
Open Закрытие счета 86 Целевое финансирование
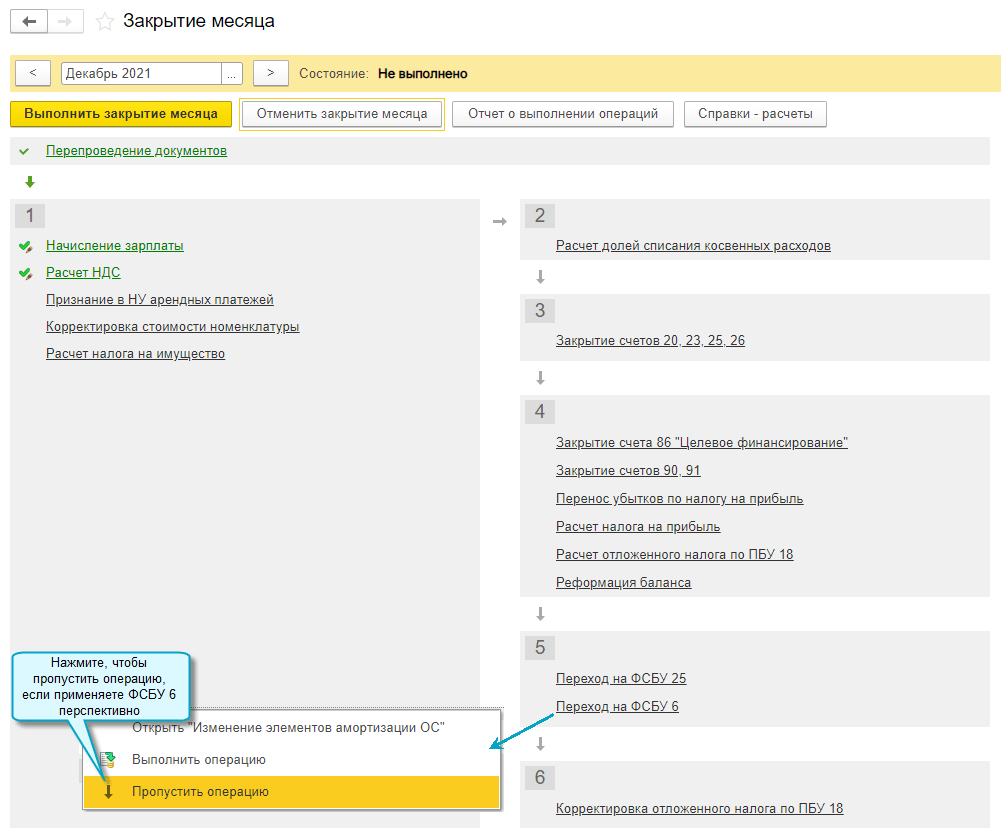[x=702, y=443]
